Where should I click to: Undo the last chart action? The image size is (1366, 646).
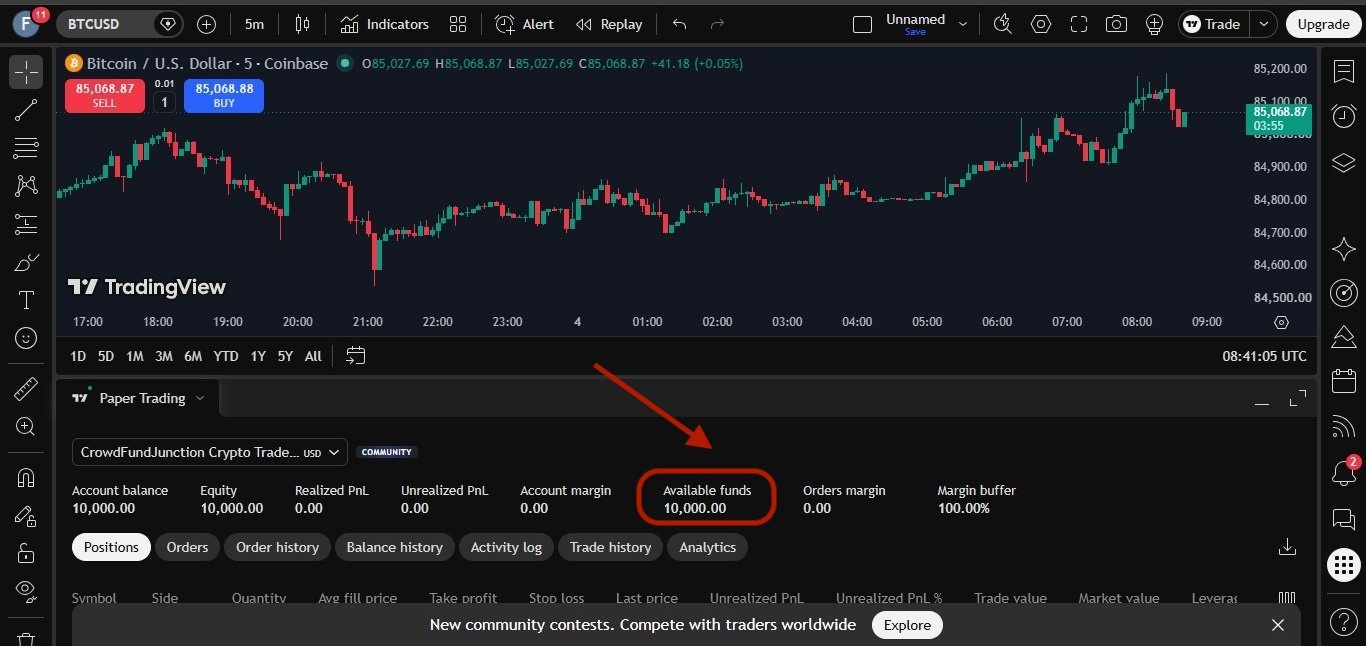(x=680, y=24)
